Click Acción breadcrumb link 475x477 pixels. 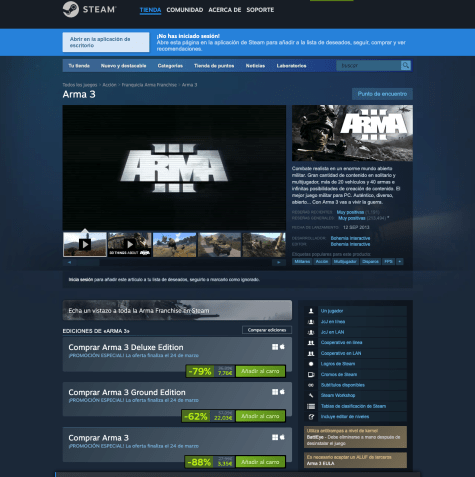(x=110, y=85)
